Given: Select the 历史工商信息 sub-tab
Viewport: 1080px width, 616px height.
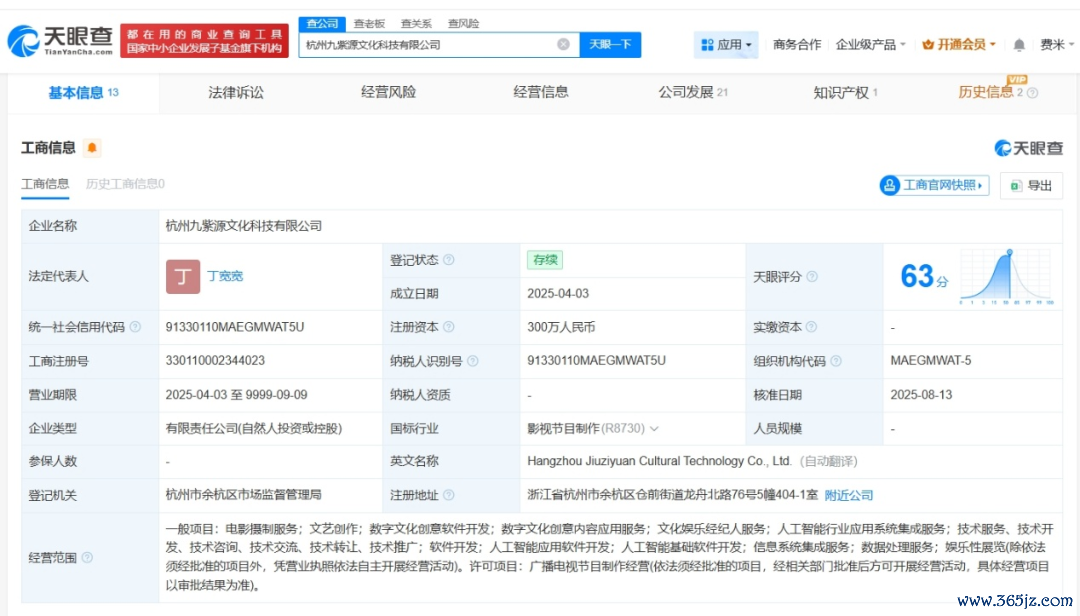Looking at the screenshot, I should pyautogui.click(x=125, y=184).
